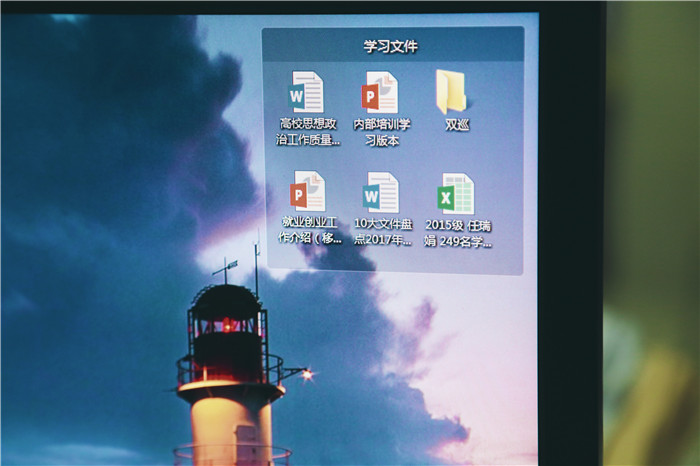The height and width of the screenshot is (466, 700).
Task: Click the white lighthouse tower on the wallpaper
Action: pyautogui.click(x=230, y=420)
